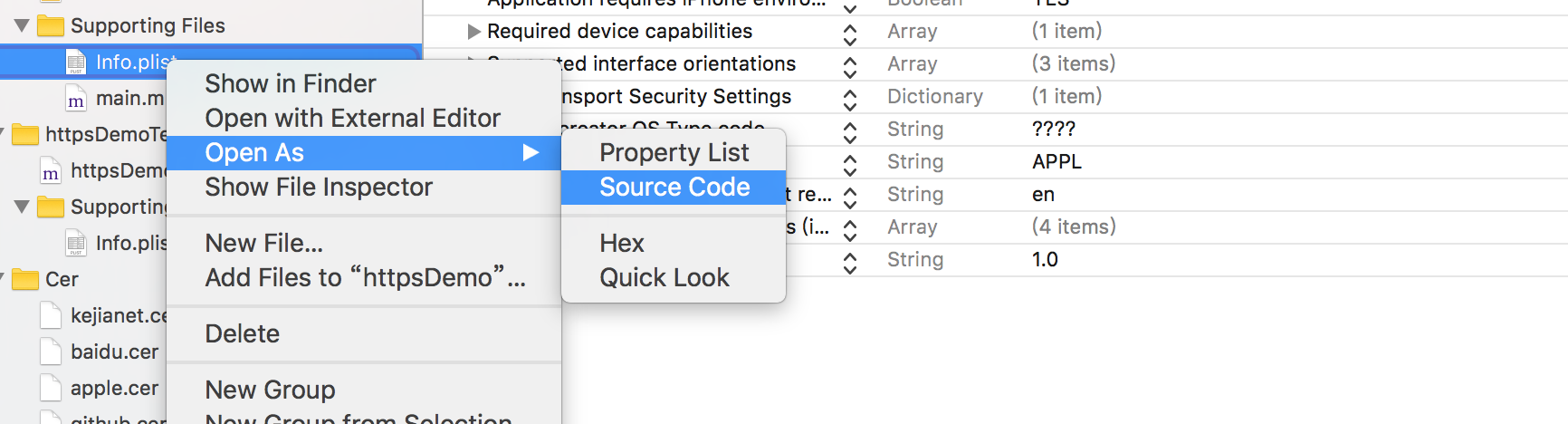Image resolution: width=1568 pixels, height=424 pixels.
Task: Click the httpsDemoTests folder icon
Action: (x=25, y=135)
